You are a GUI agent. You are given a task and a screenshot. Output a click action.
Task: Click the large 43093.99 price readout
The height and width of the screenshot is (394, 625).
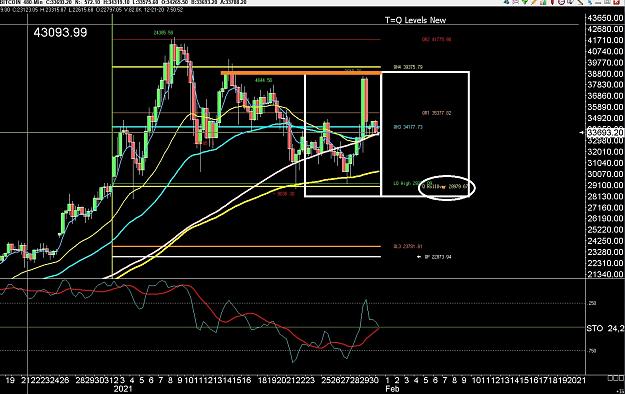[60, 32]
